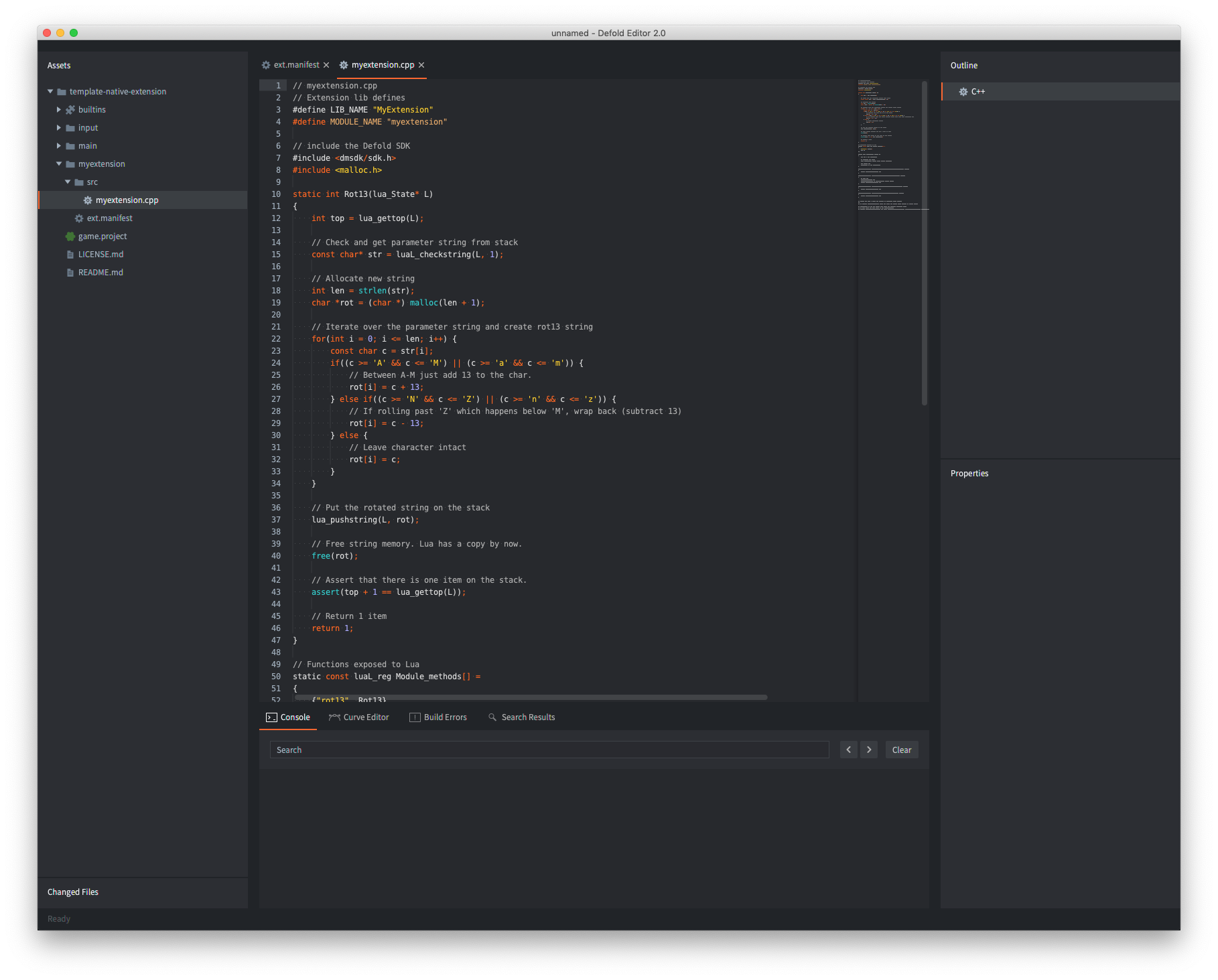This screenshot has width=1218, height=980.
Task: Click the green game.project icon
Action: 70,236
